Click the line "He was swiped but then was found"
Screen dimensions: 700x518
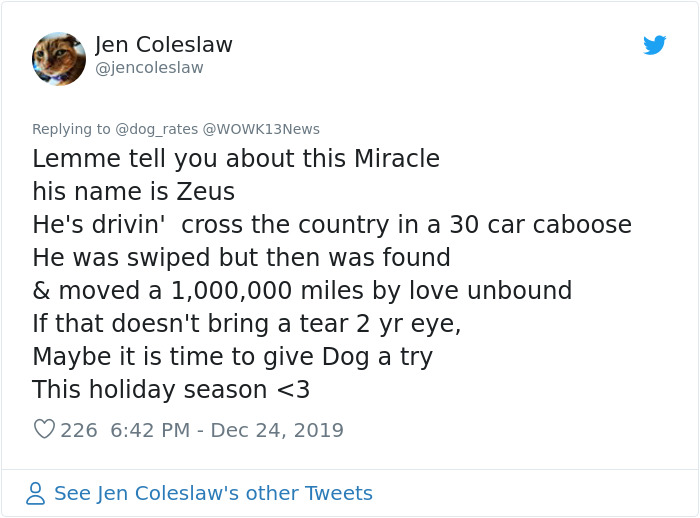coord(241,257)
